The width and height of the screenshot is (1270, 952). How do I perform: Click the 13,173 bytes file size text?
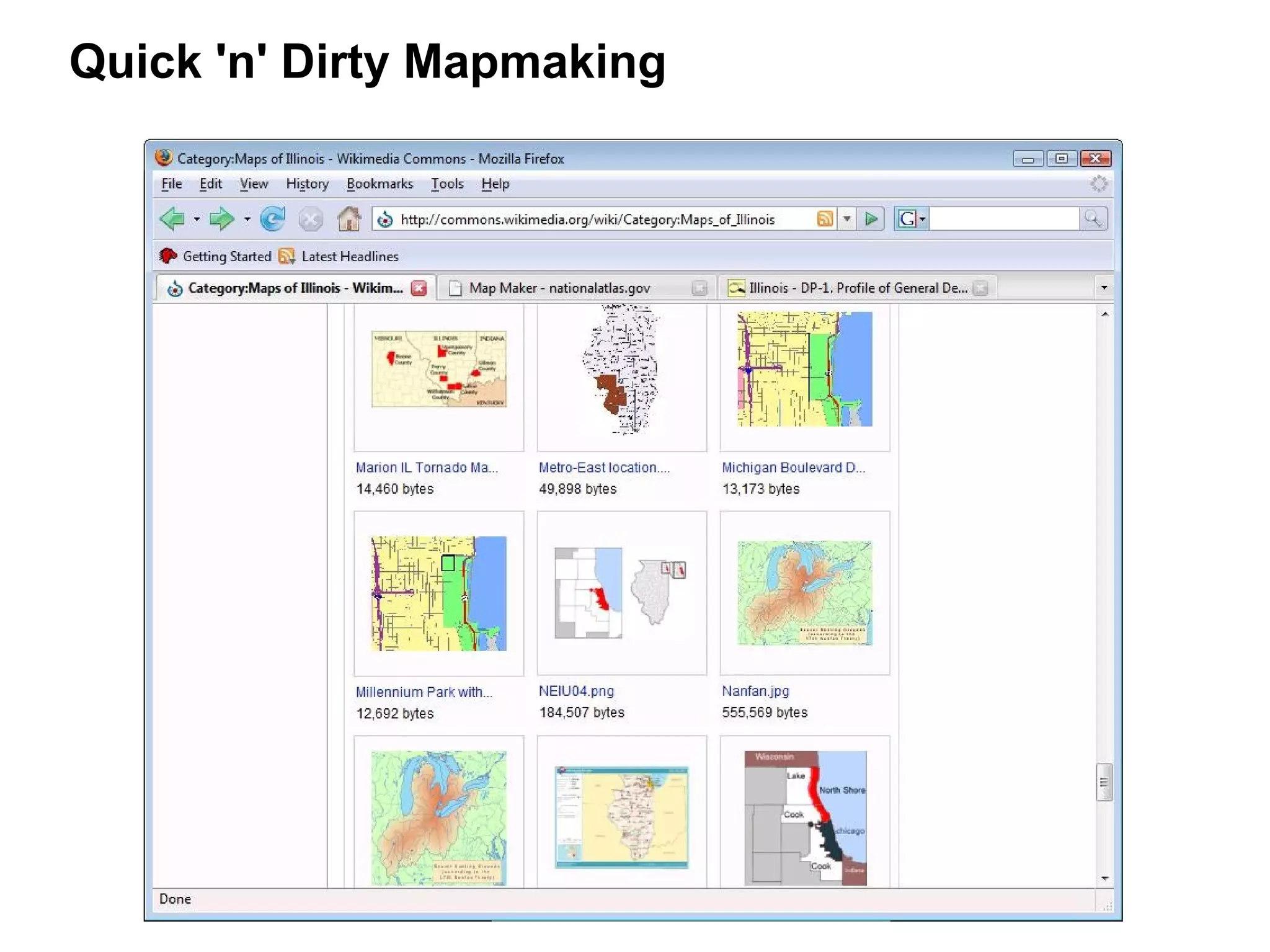tap(760, 489)
